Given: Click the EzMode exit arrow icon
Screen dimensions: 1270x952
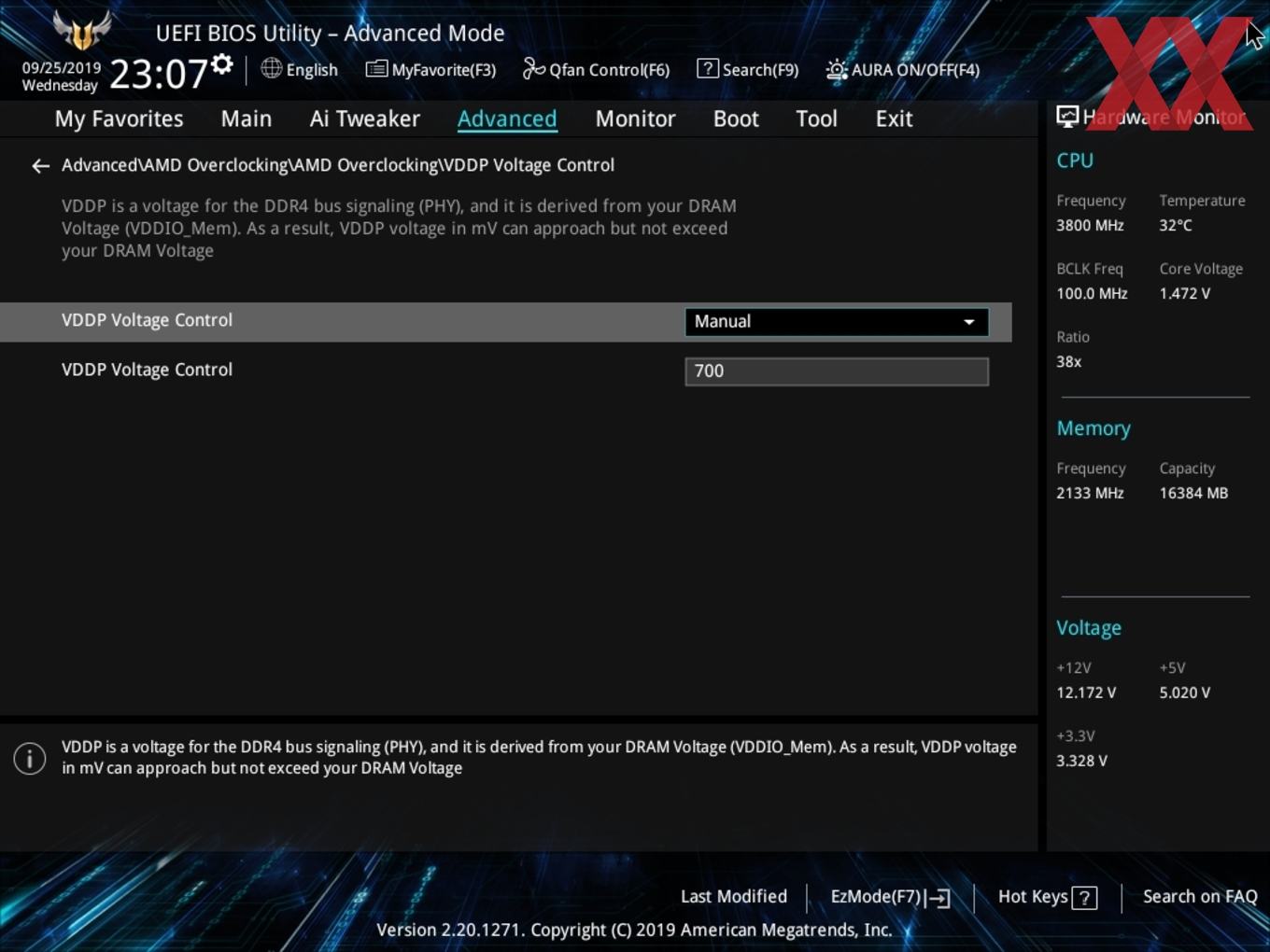Looking at the screenshot, I should pos(939,898).
